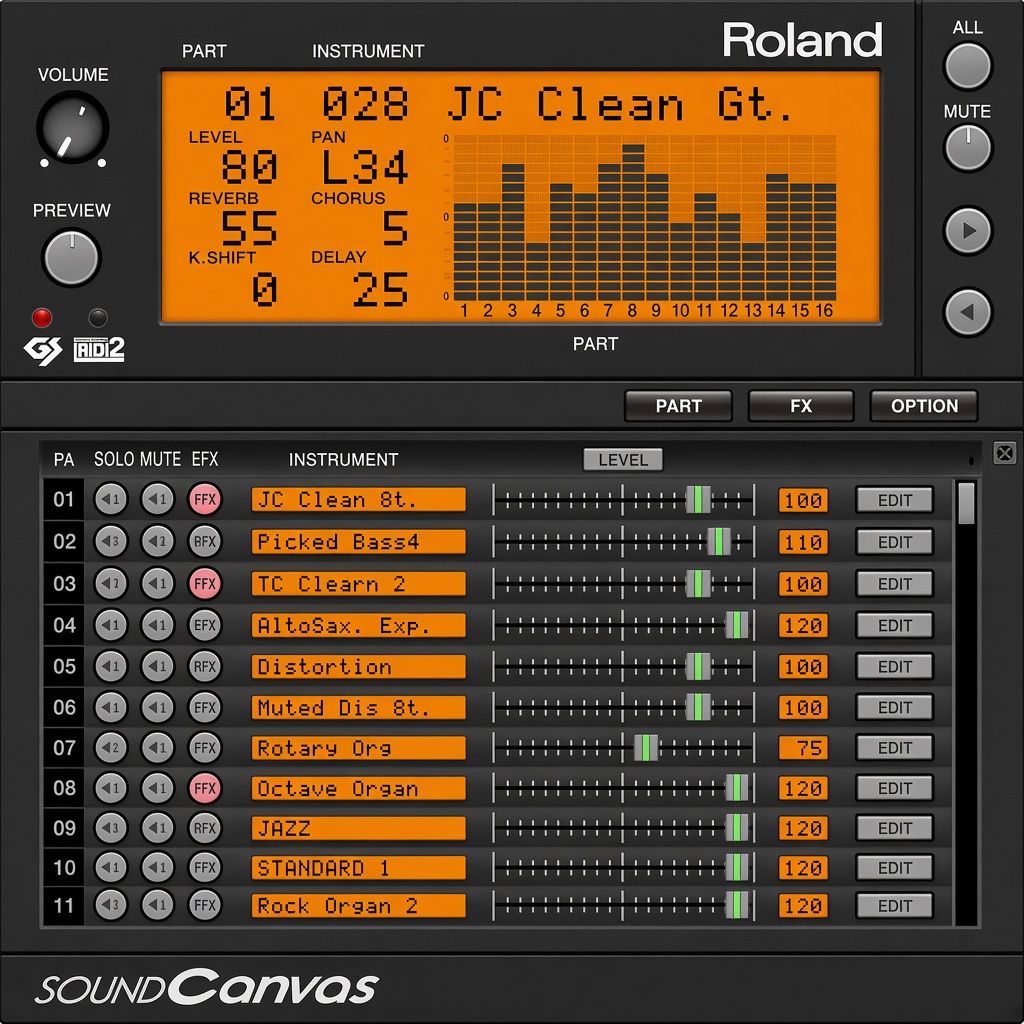
Task: Toggle EFX for part 03
Action: (205, 583)
